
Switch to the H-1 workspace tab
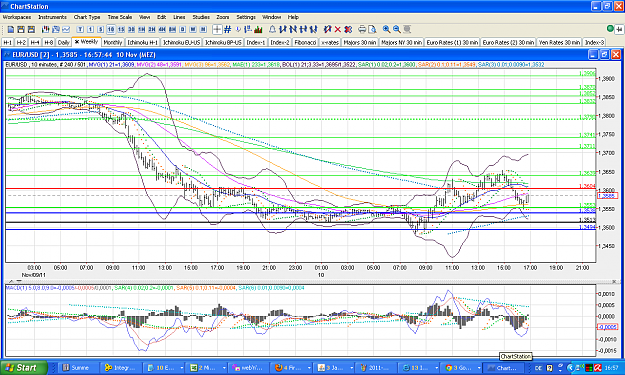(x=8, y=42)
